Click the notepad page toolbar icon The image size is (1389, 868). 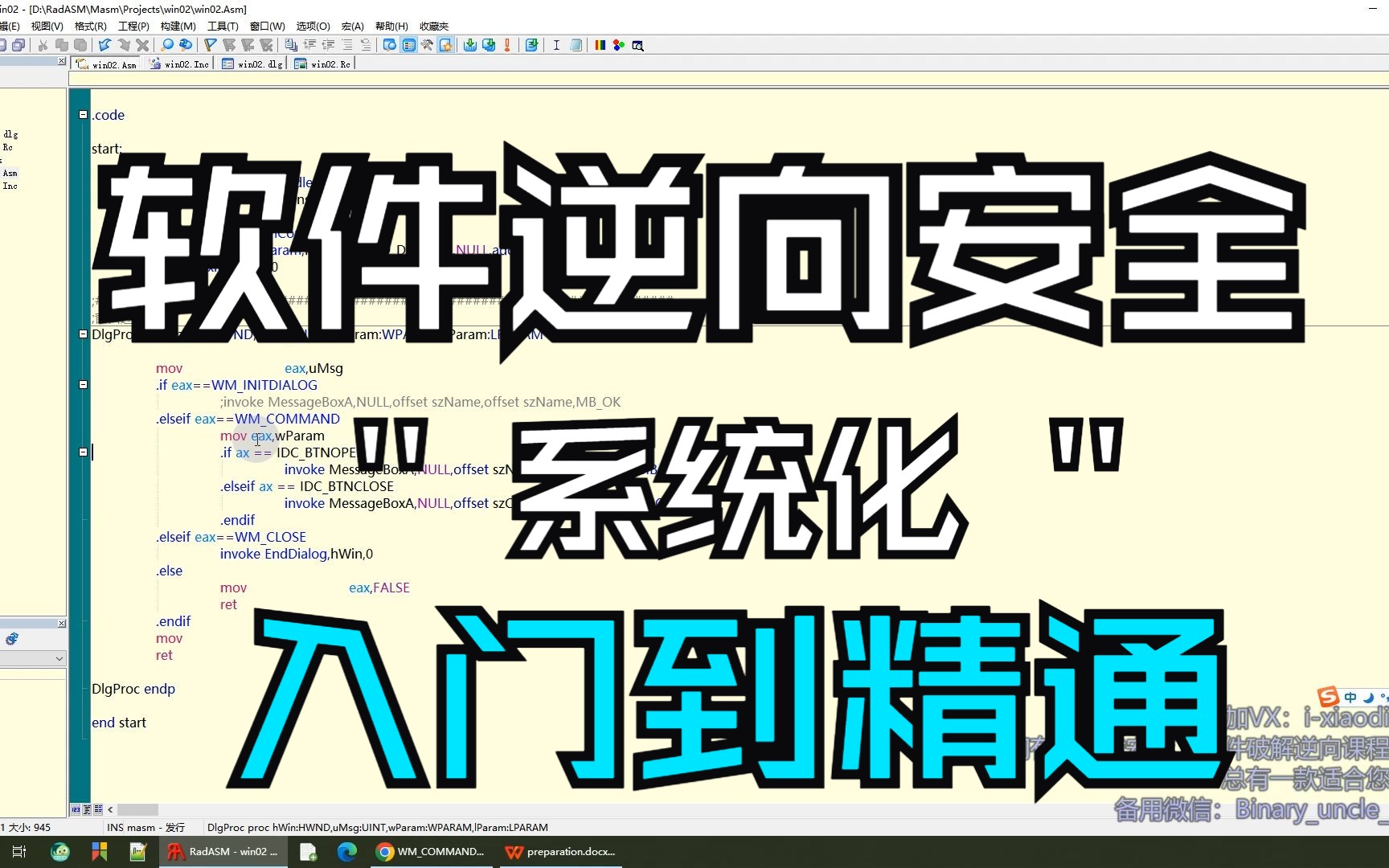[576, 45]
